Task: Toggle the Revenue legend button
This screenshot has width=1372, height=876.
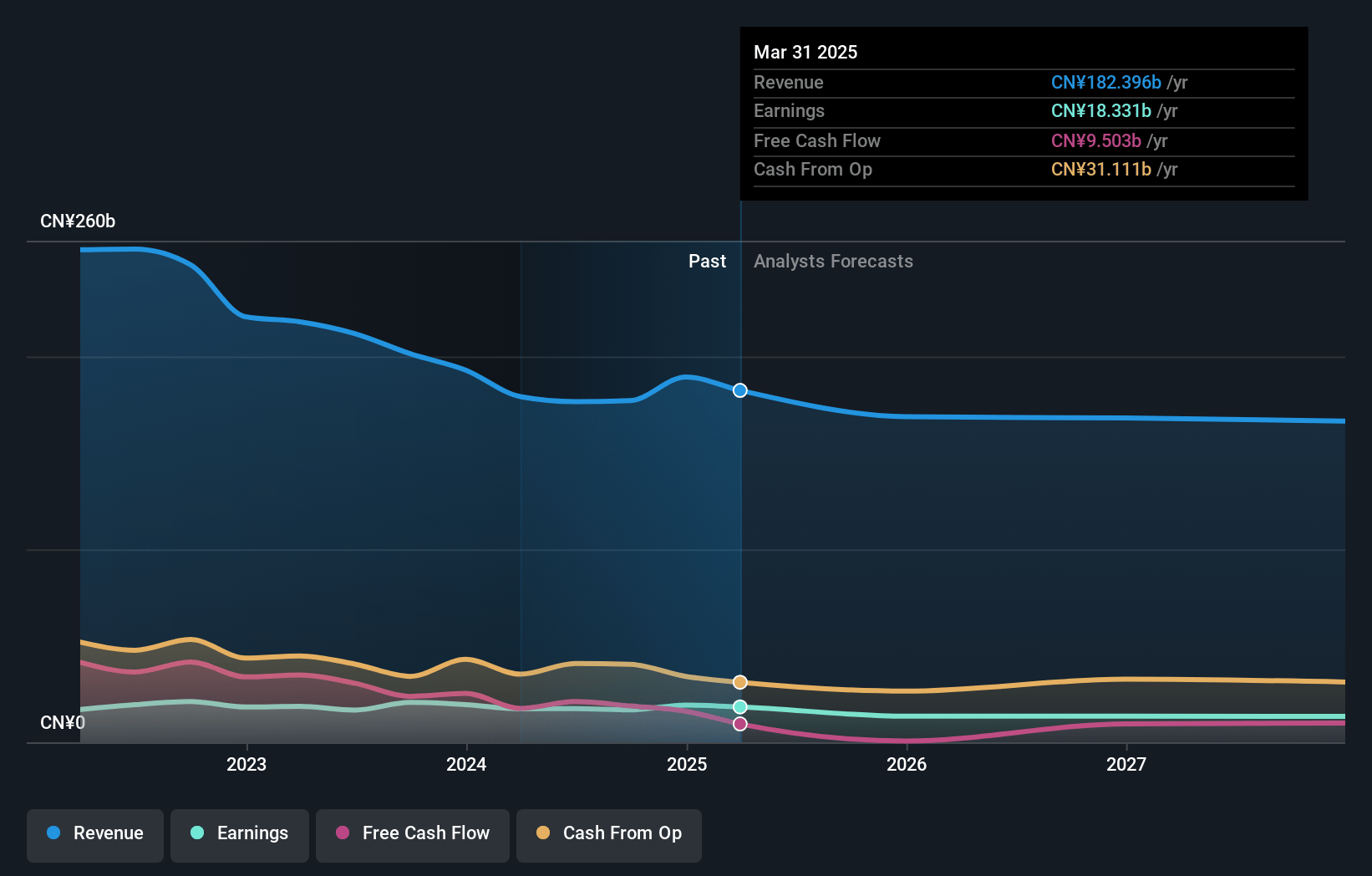Action: click(95, 835)
